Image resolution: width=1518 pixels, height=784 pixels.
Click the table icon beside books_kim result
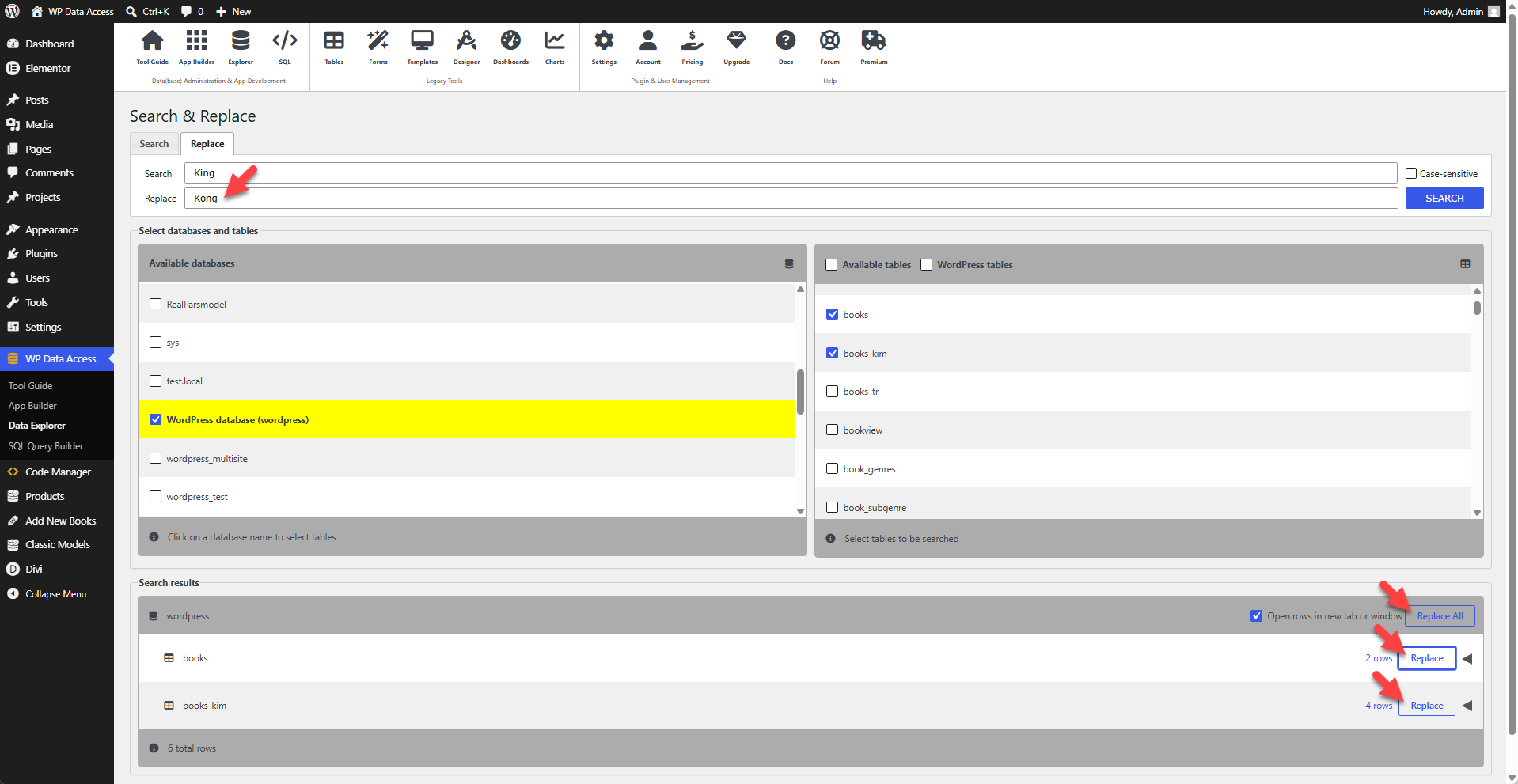click(x=169, y=706)
